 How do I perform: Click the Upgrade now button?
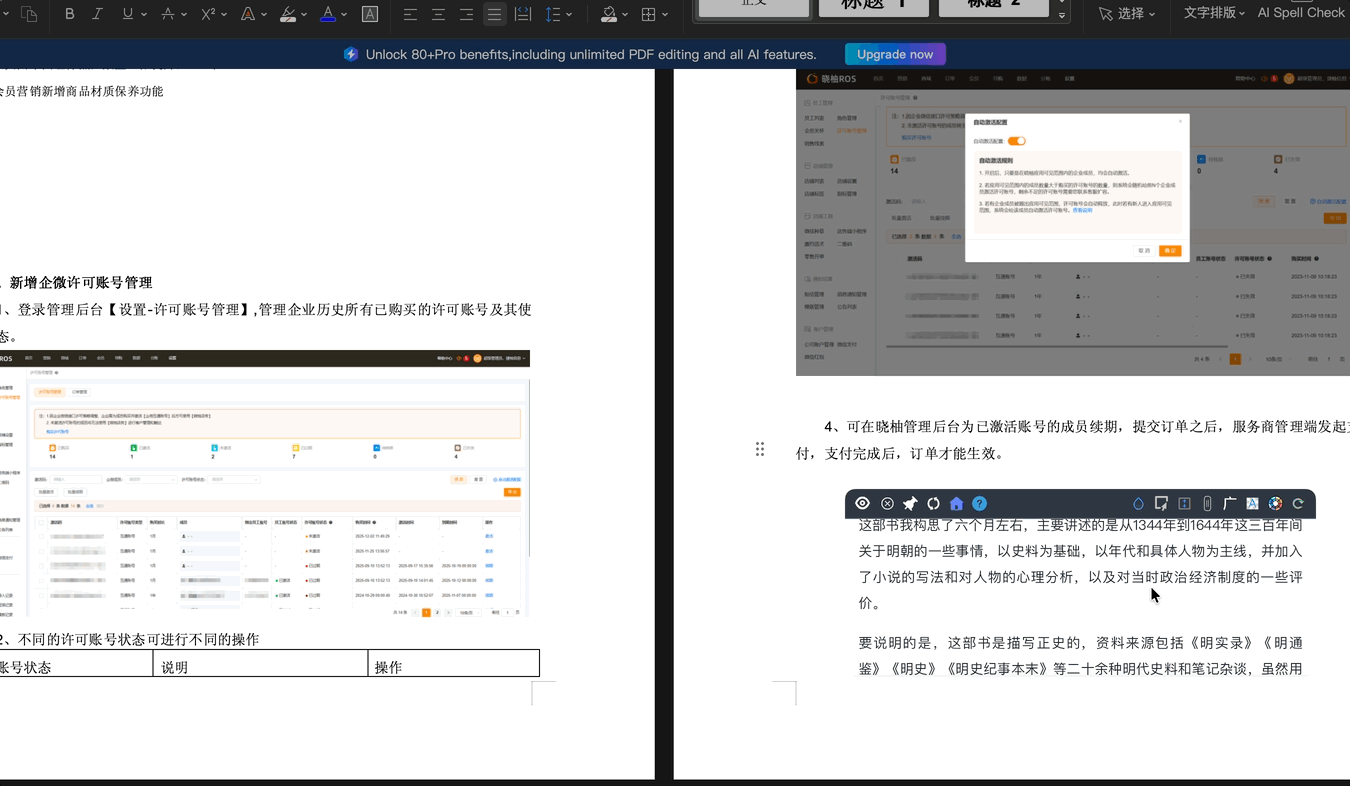(894, 54)
